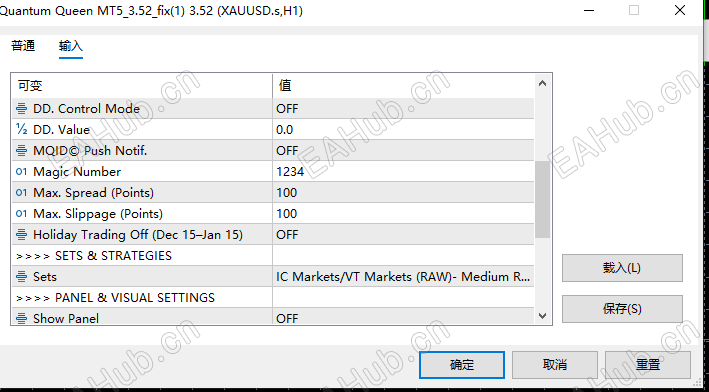Image resolution: width=709 pixels, height=392 pixels.
Task: Click the Show Panel row icon
Action: tap(21, 318)
